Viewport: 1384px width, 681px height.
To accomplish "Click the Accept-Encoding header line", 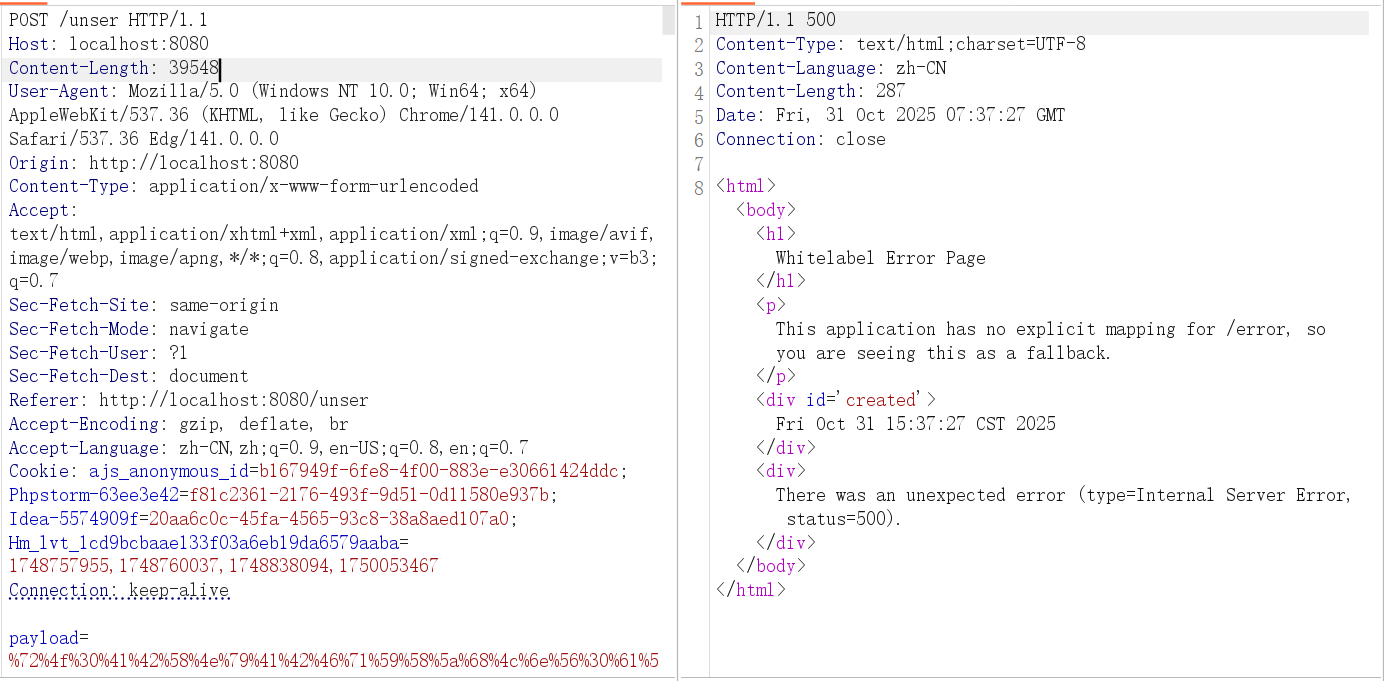I will click(x=178, y=424).
